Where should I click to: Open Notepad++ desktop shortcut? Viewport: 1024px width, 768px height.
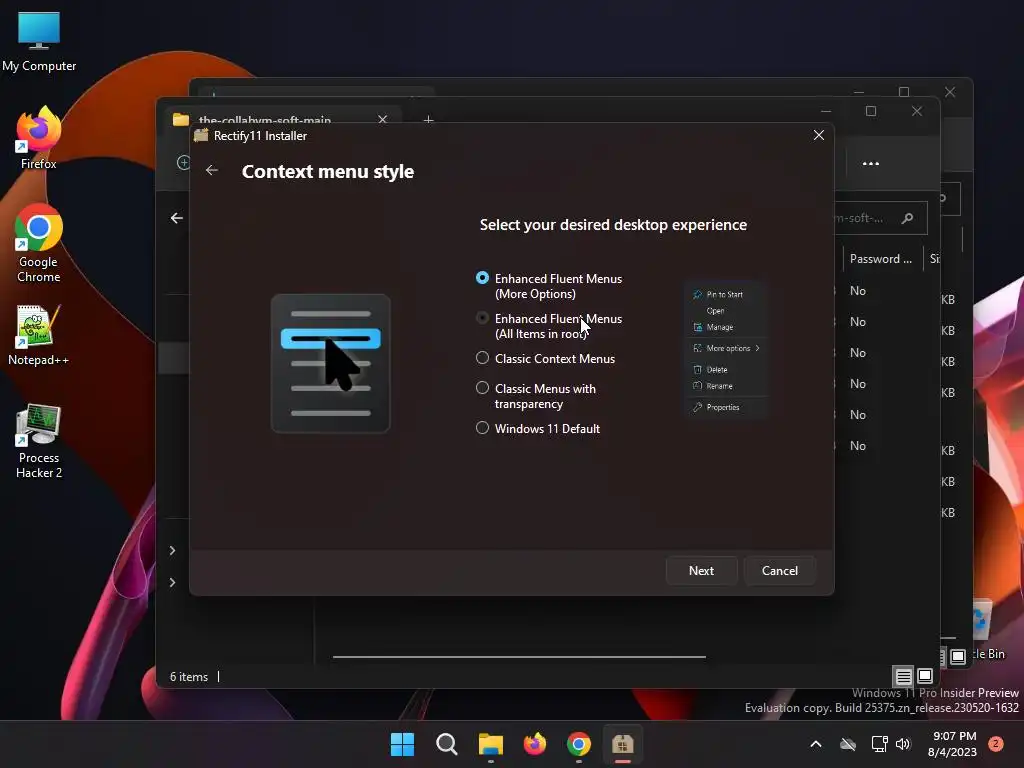click(x=39, y=335)
